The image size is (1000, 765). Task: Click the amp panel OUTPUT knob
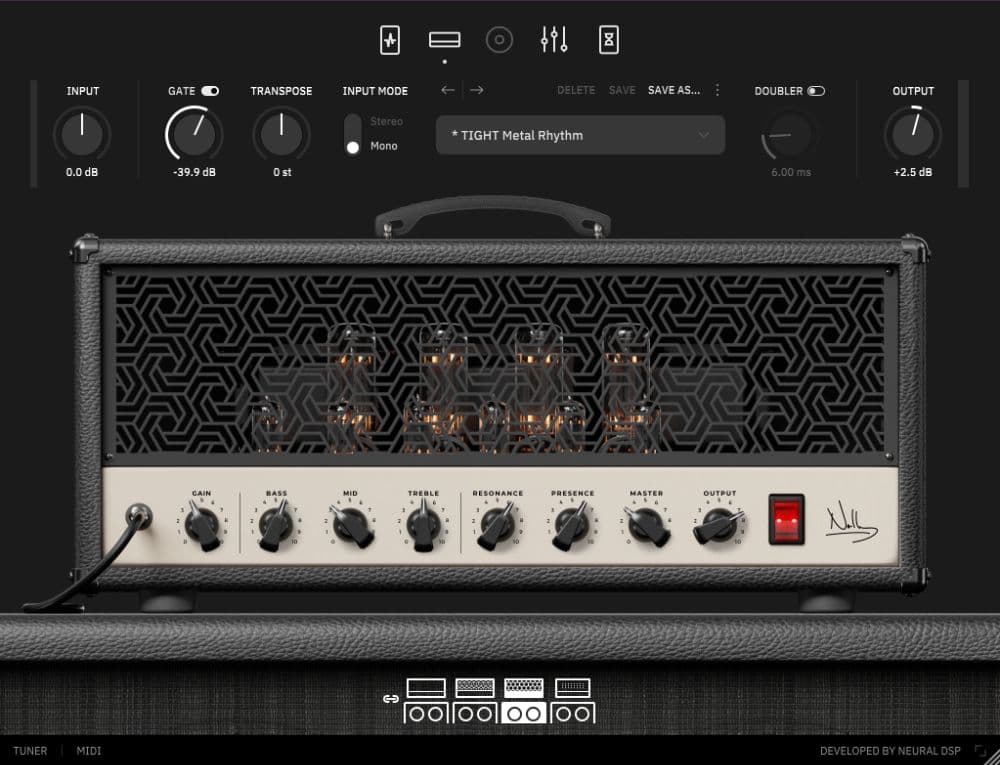tap(719, 526)
